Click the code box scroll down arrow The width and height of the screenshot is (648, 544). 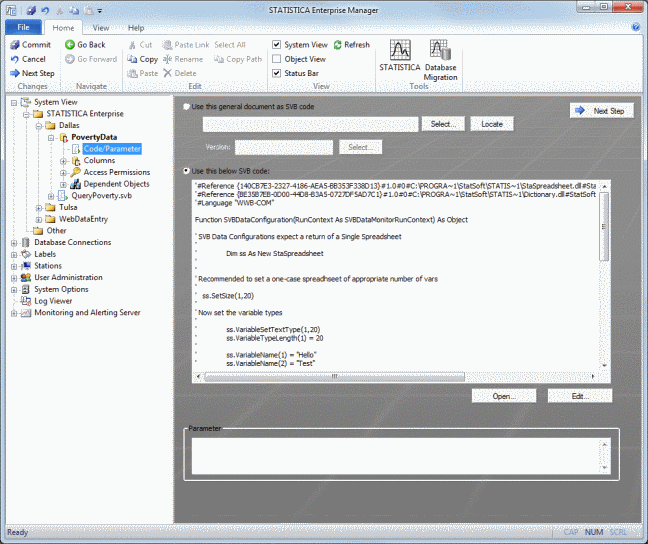604,365
